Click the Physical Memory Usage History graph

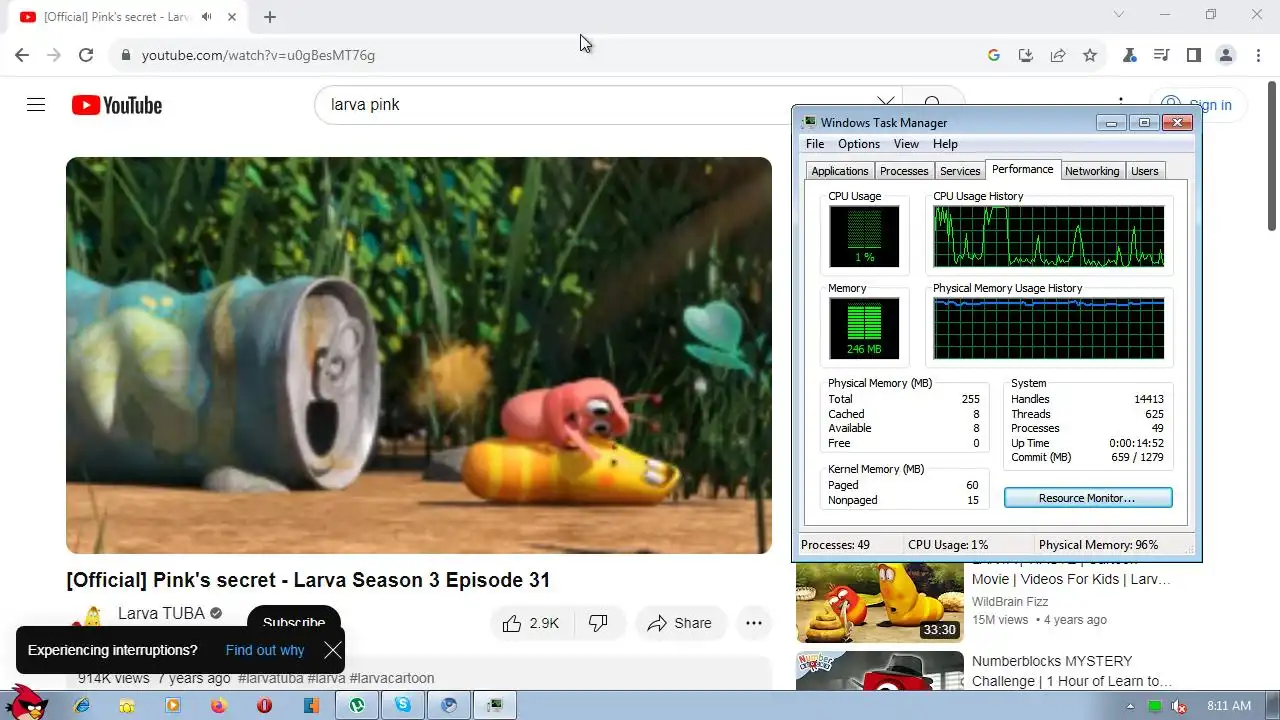point(1049,328)
